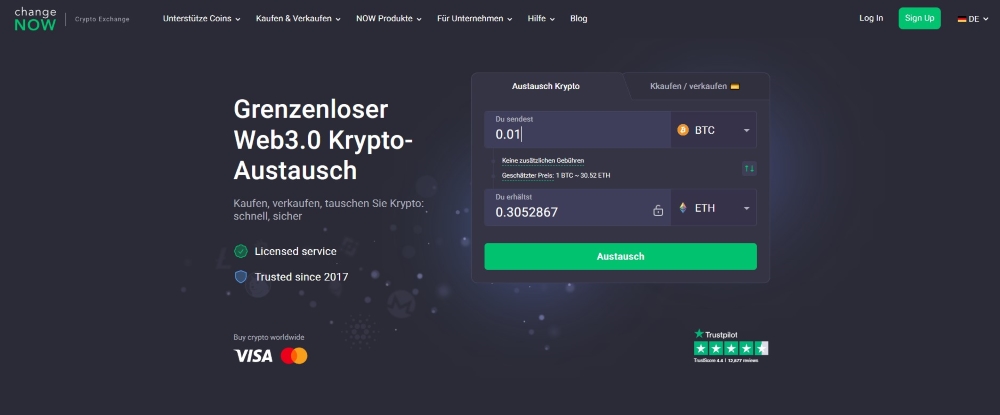Click the Du sendest amount field

coord(577,130)
